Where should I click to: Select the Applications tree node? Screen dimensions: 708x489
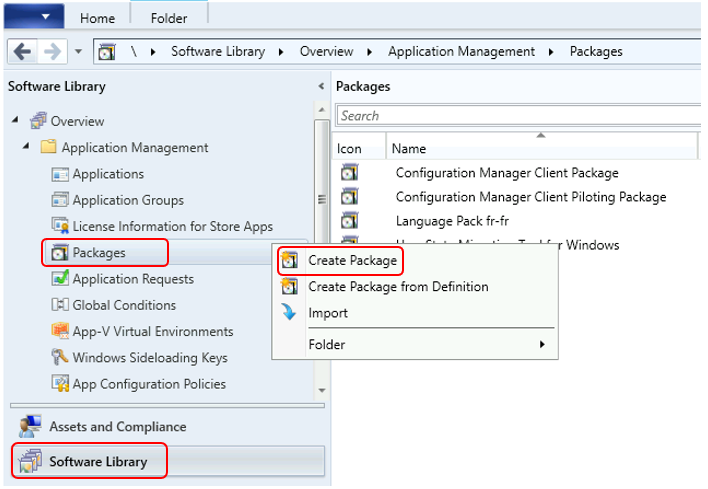(108, 174)
